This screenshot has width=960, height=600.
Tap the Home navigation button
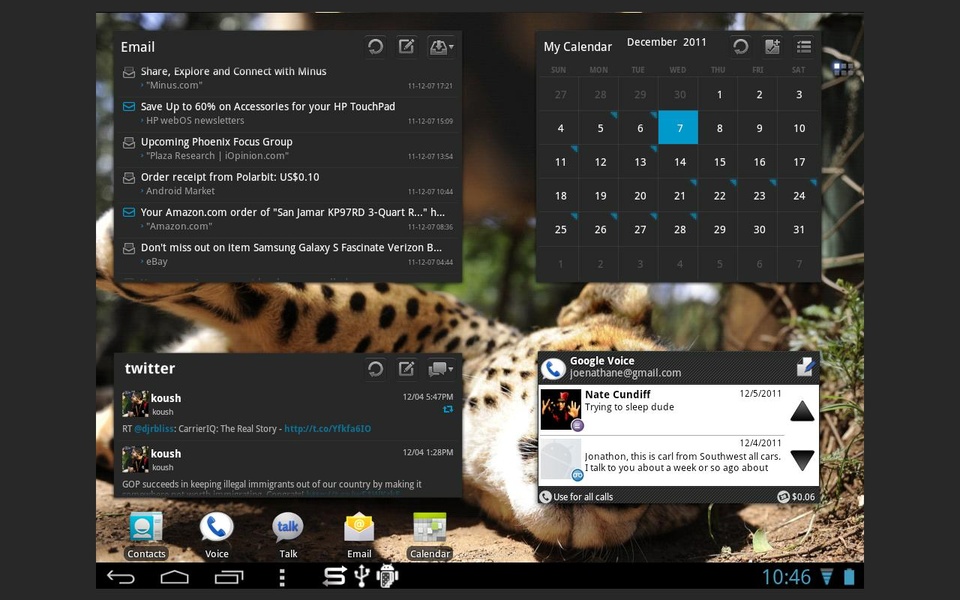(174, 577)
